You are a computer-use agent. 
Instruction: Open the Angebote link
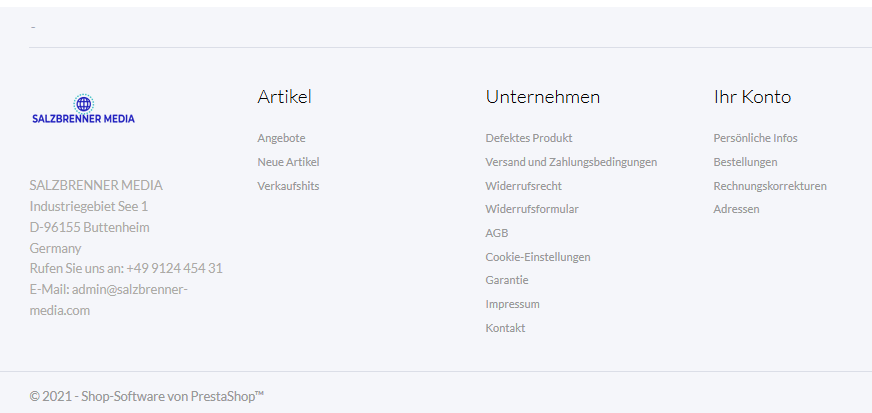[281, 138]
